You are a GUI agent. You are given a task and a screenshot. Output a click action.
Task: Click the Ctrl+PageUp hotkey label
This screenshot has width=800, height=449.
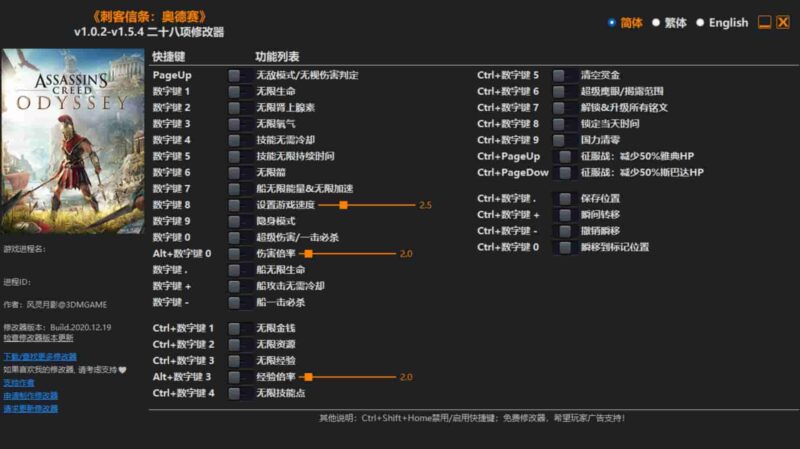pyautogui.click(x=508, y=157)
